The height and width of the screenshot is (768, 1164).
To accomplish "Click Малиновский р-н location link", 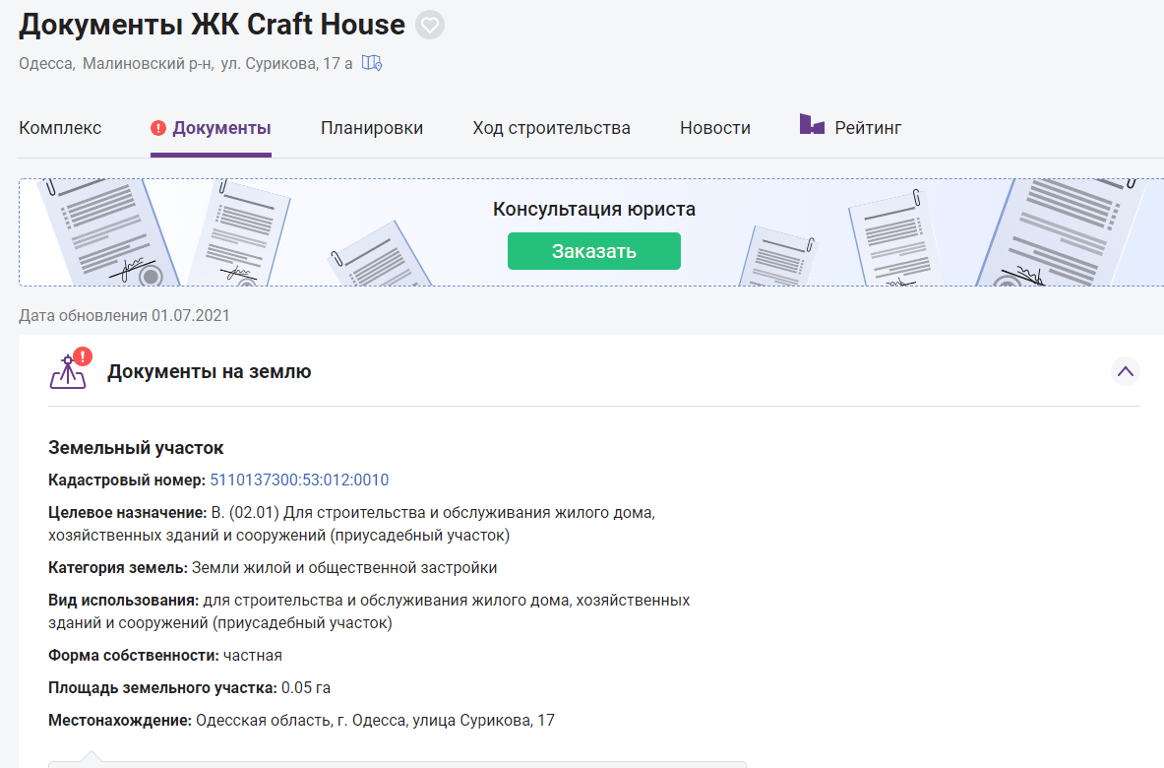I will click(x=148, y=64).
